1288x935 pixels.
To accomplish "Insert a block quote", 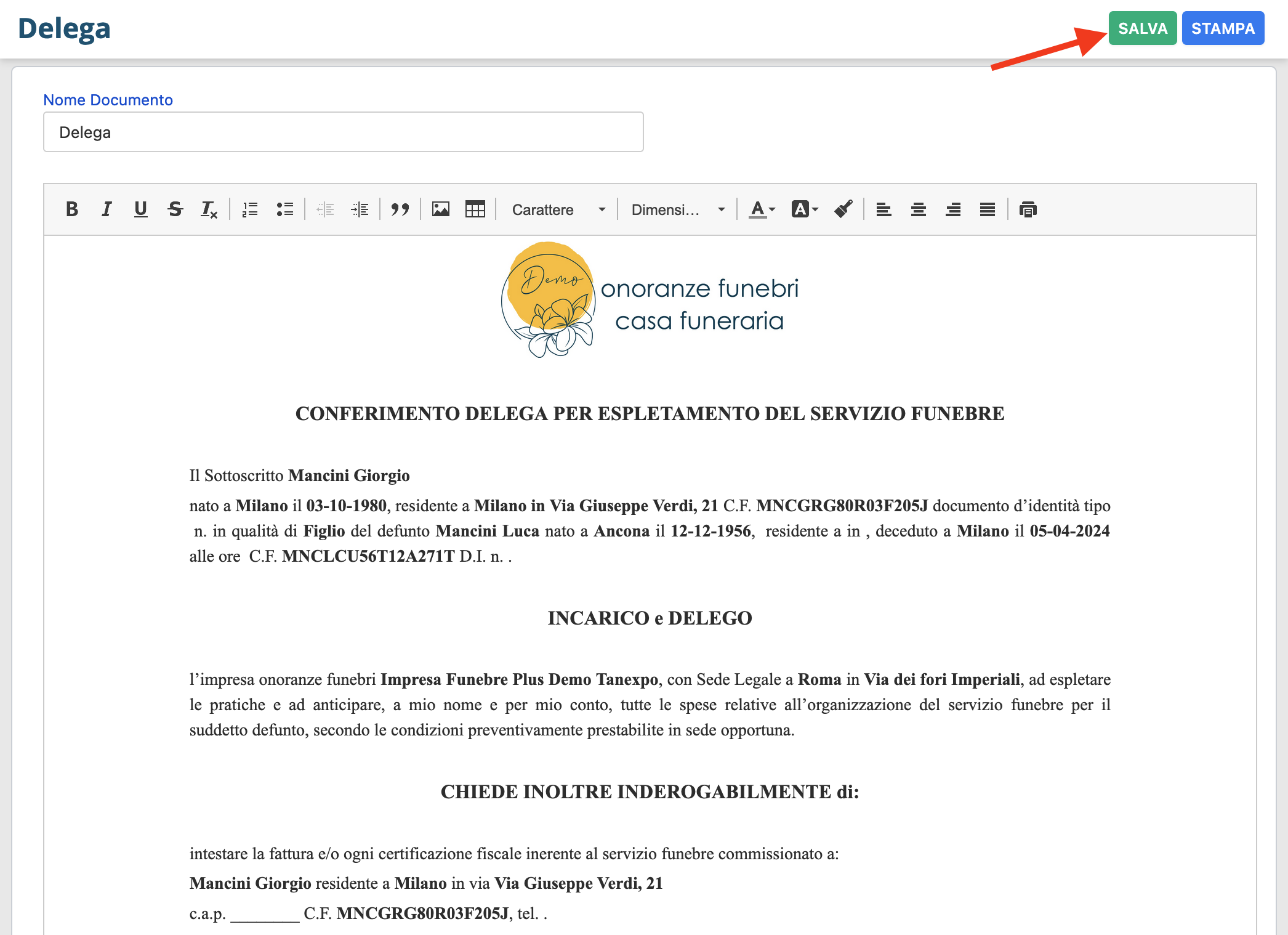I will pos(400,209).
